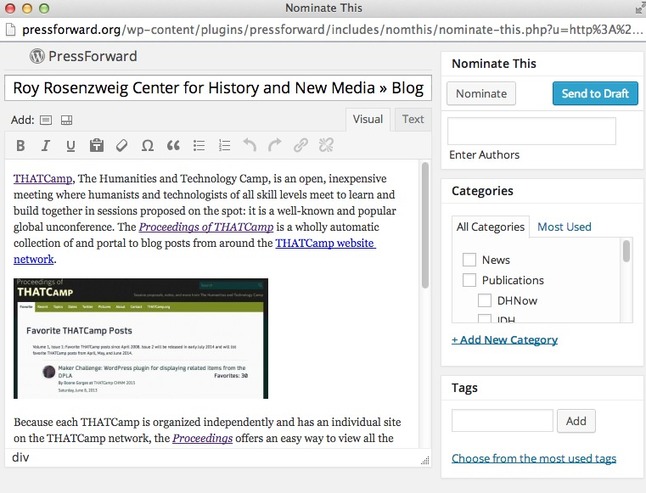Expand the most used tags list
Screen dimensions: 646x493
533,458
